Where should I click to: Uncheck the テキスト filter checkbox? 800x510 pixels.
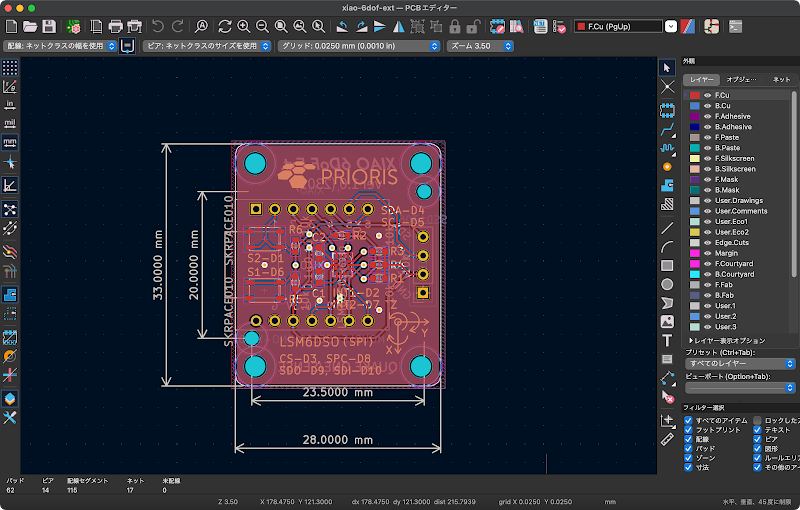click(757, 430)
